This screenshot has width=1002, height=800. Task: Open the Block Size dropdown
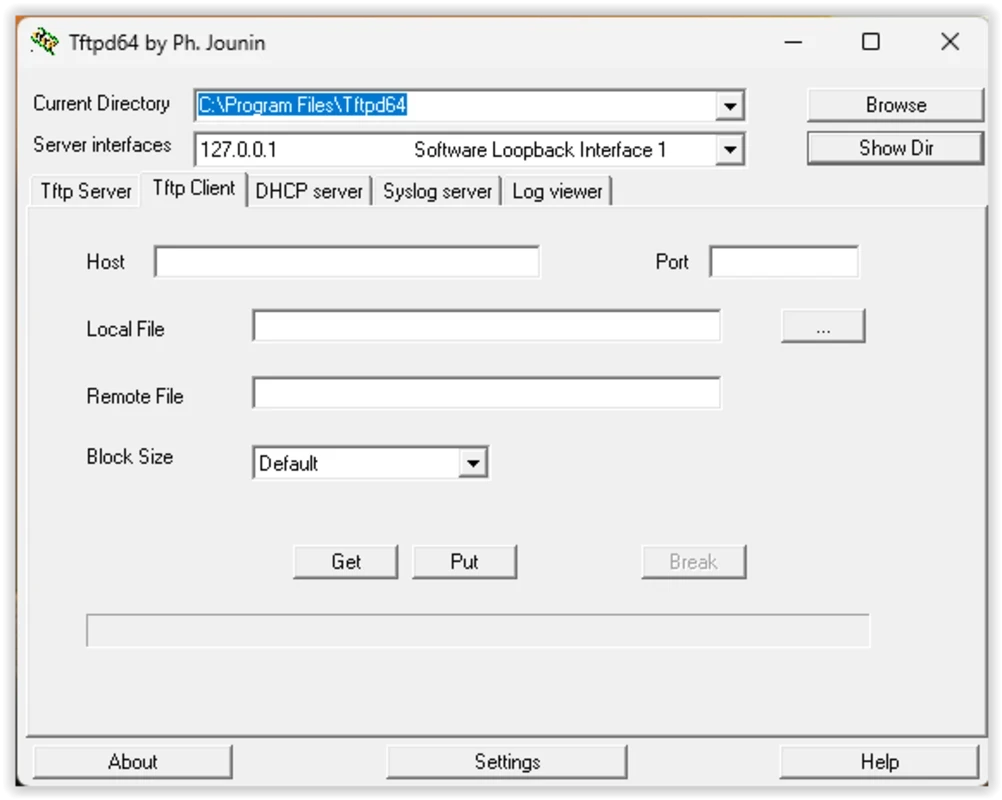click(473, 463)
